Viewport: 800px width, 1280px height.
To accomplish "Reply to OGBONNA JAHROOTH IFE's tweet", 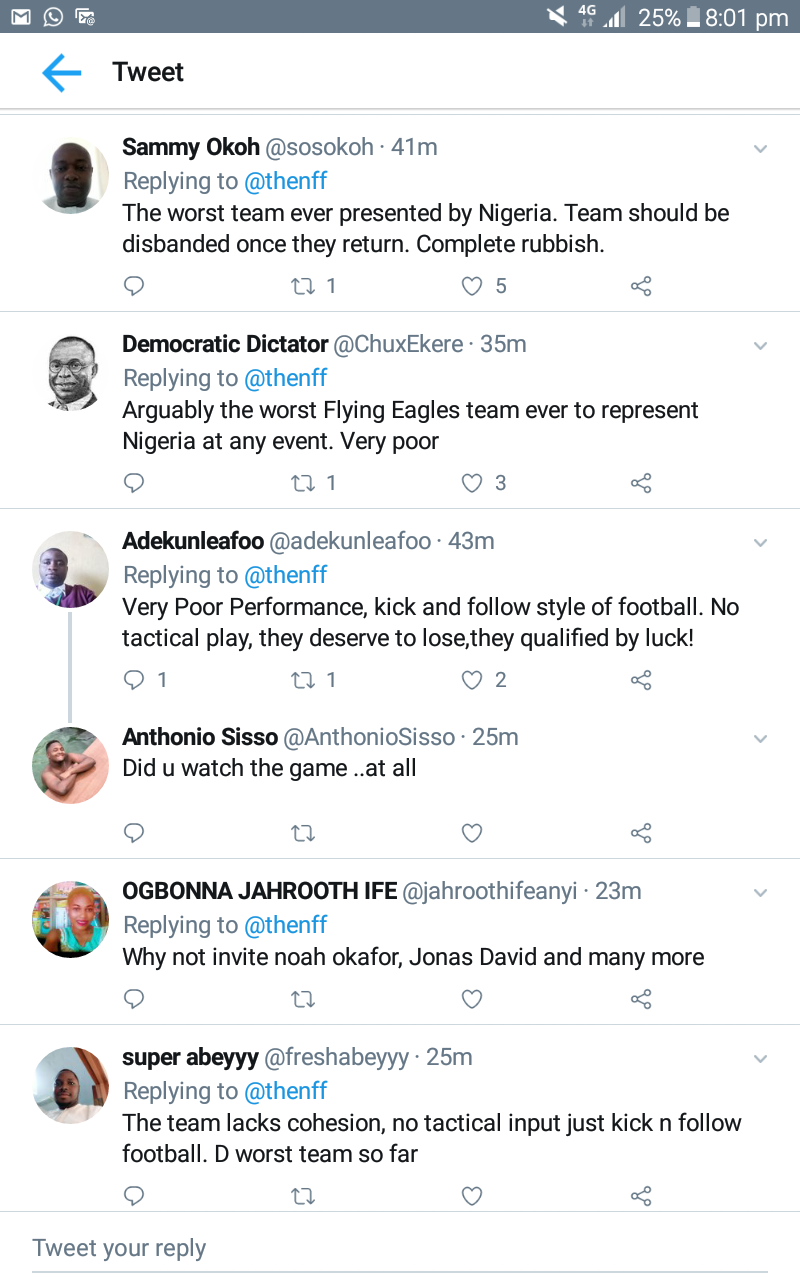I will (134, 999).
